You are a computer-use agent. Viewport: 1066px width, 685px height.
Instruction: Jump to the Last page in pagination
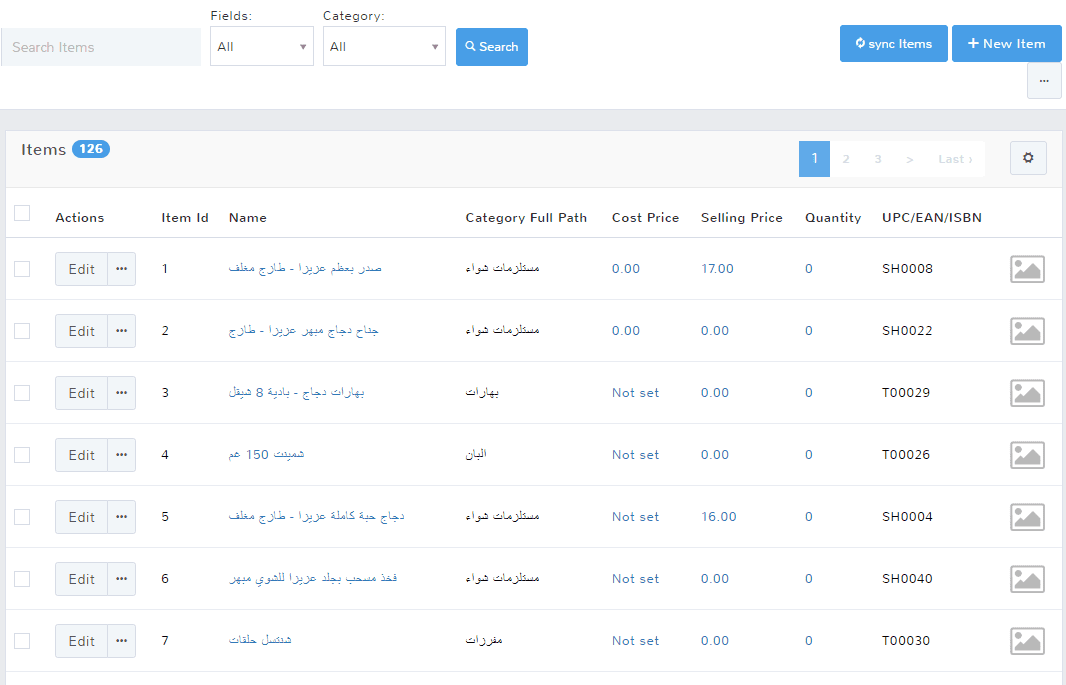pos(954,159)
